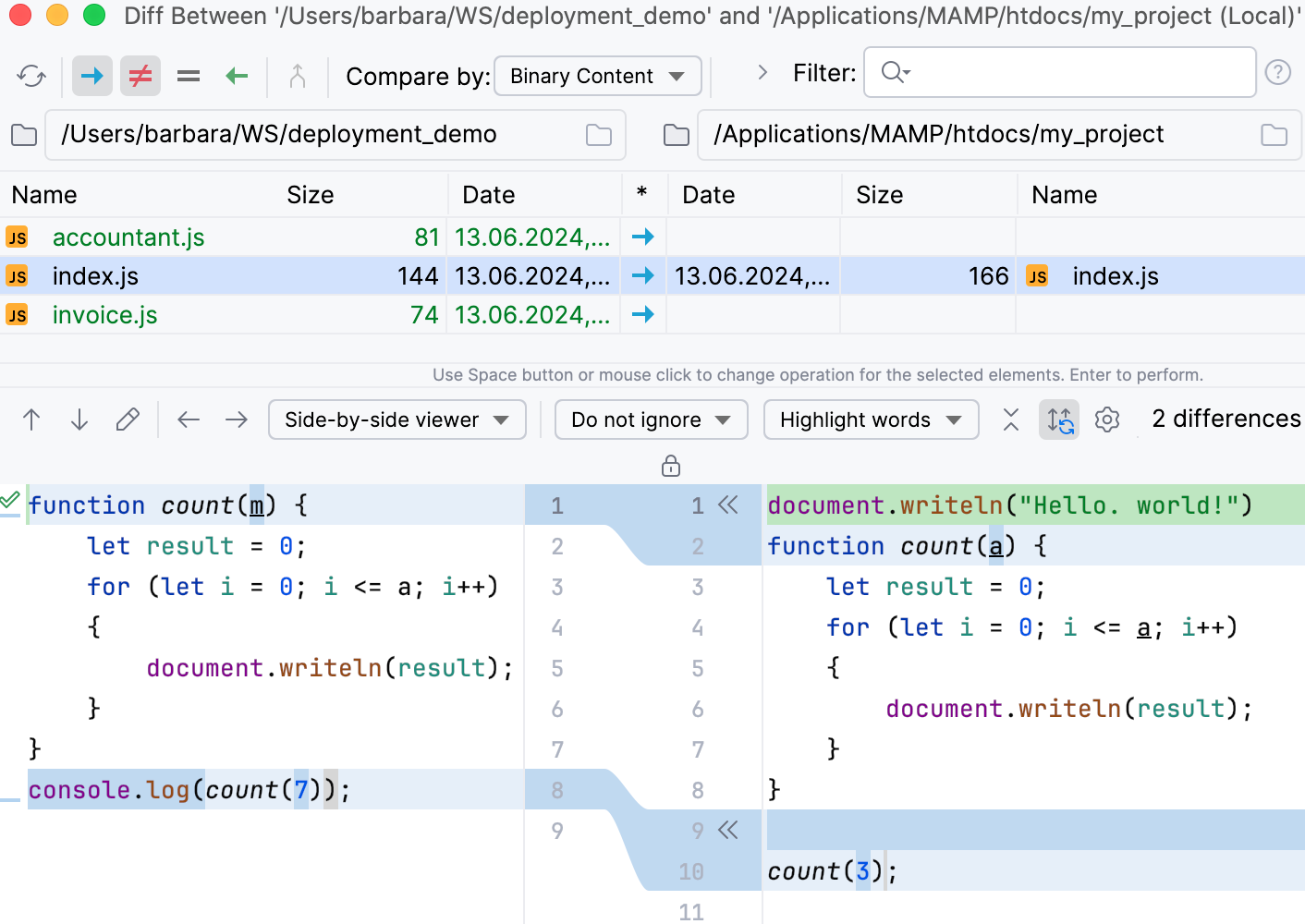Select the show-difference (≠) filter icon
Viewport: 1305px width, 924px height.
(140, 76)
